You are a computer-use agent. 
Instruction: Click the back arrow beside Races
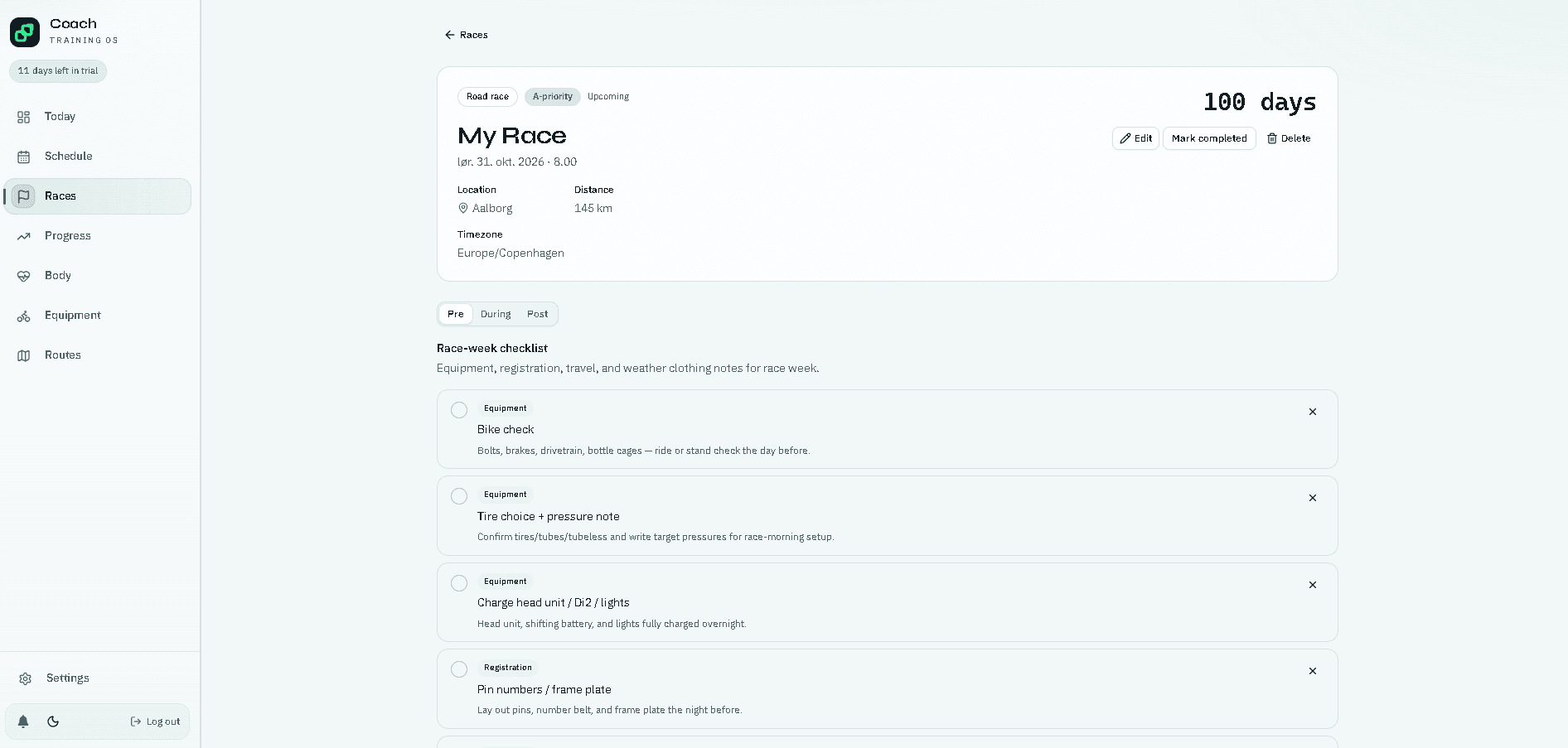[450, 35]
